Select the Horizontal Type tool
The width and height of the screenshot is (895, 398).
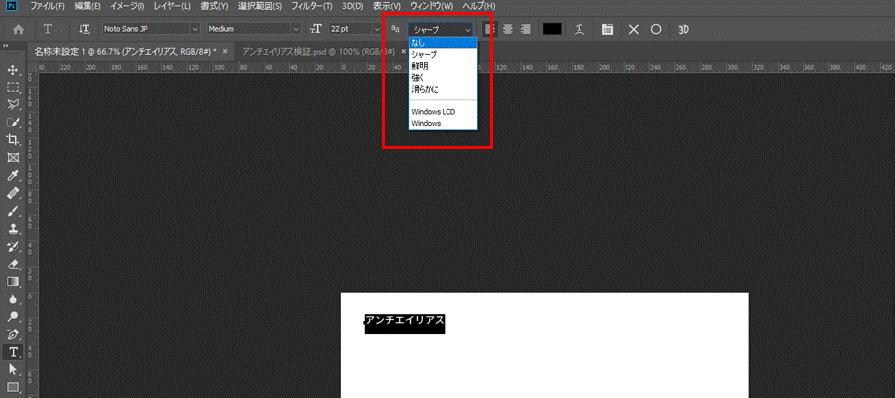point(13,352)
